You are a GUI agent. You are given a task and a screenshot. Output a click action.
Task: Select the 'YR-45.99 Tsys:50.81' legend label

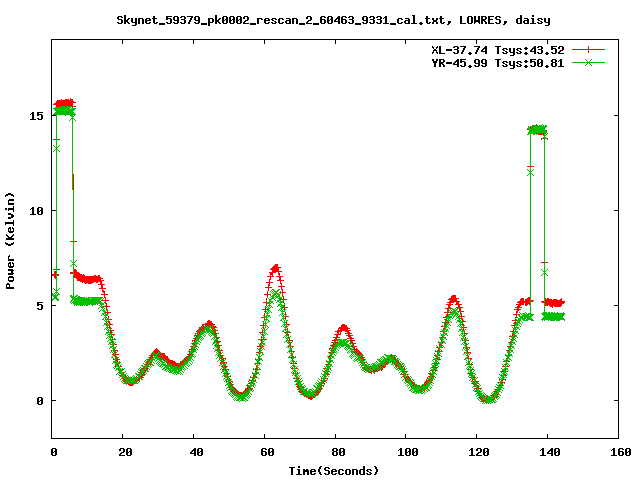pos(498,63)
